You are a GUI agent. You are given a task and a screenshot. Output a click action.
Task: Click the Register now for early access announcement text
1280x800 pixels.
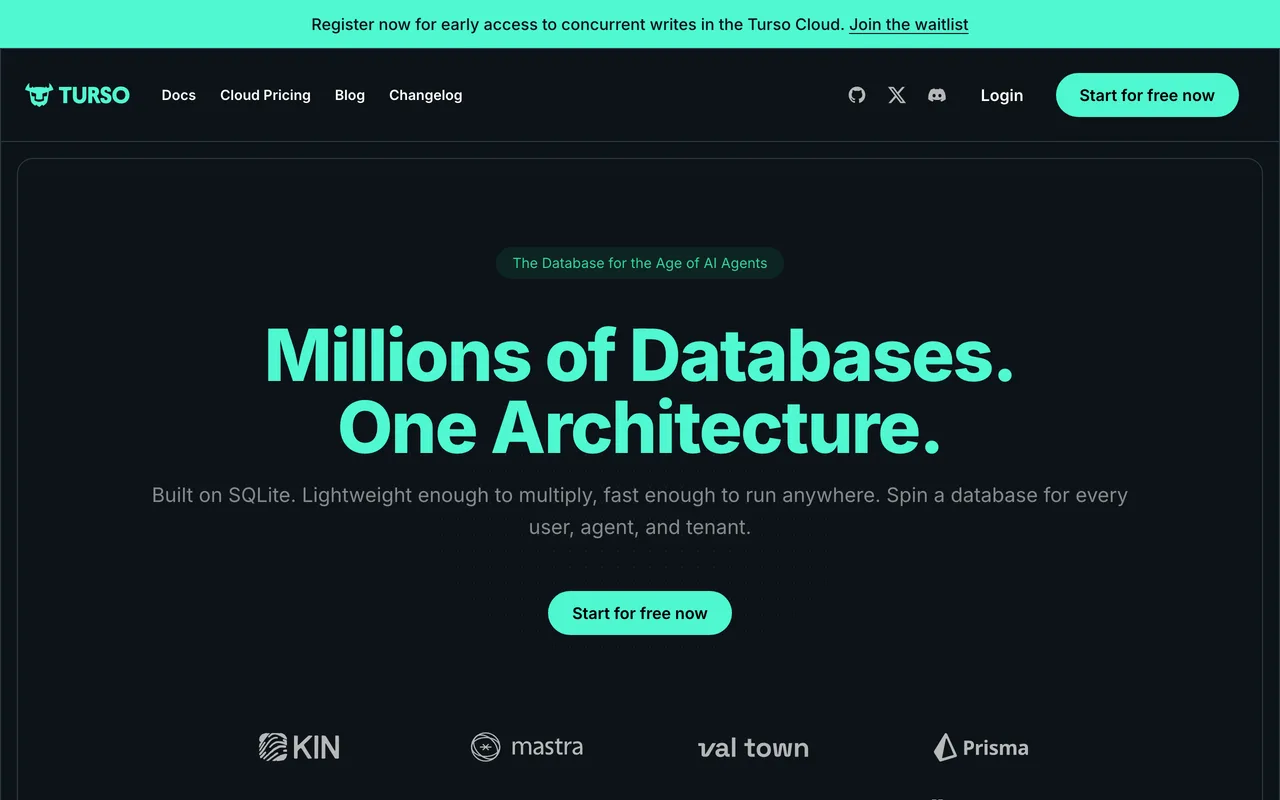click(x=578, y=24)
